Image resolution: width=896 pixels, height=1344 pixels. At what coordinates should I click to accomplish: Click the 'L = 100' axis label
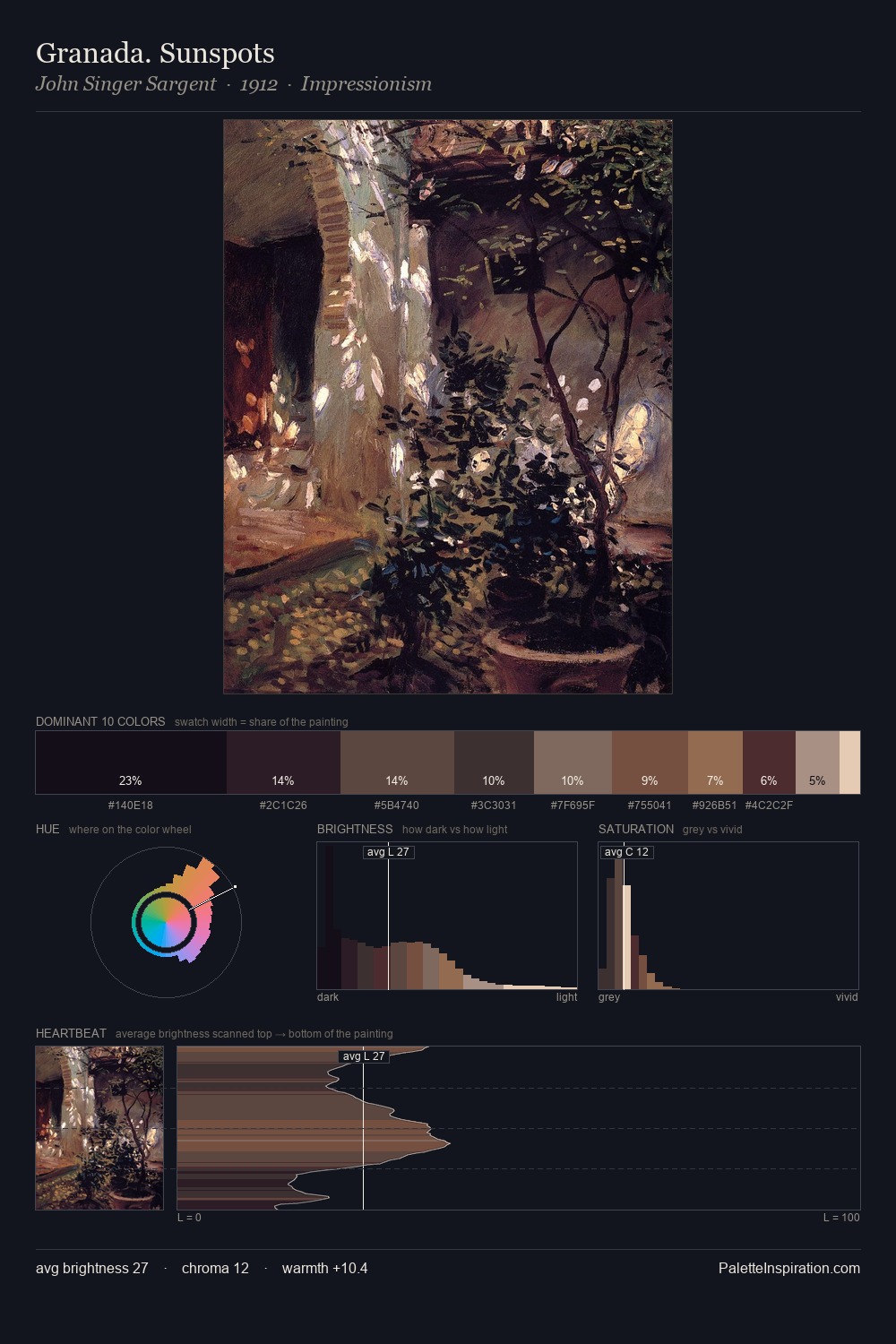(841, 1218)
